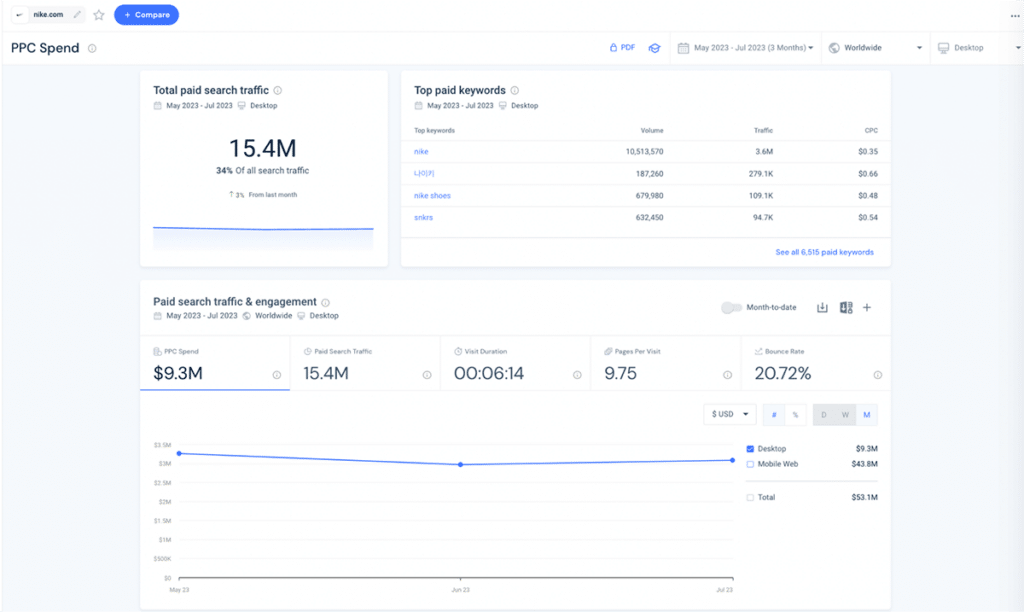This screenshot has width=1024, height=612.
Task: Open the nike shoes keyword link
Action: tap(432, 195)
